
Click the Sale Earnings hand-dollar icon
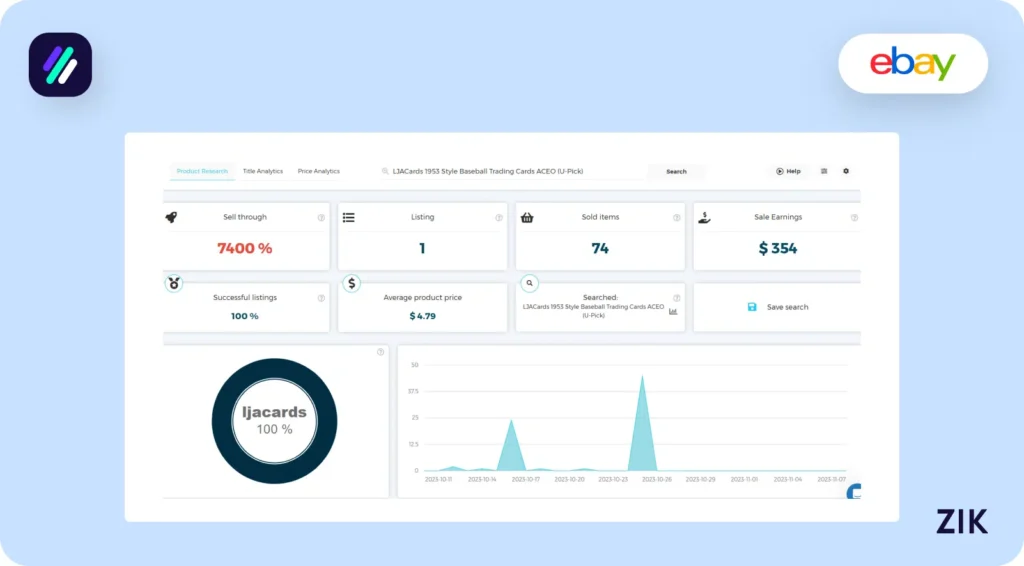pyautogui.click(x=704, y=217)
